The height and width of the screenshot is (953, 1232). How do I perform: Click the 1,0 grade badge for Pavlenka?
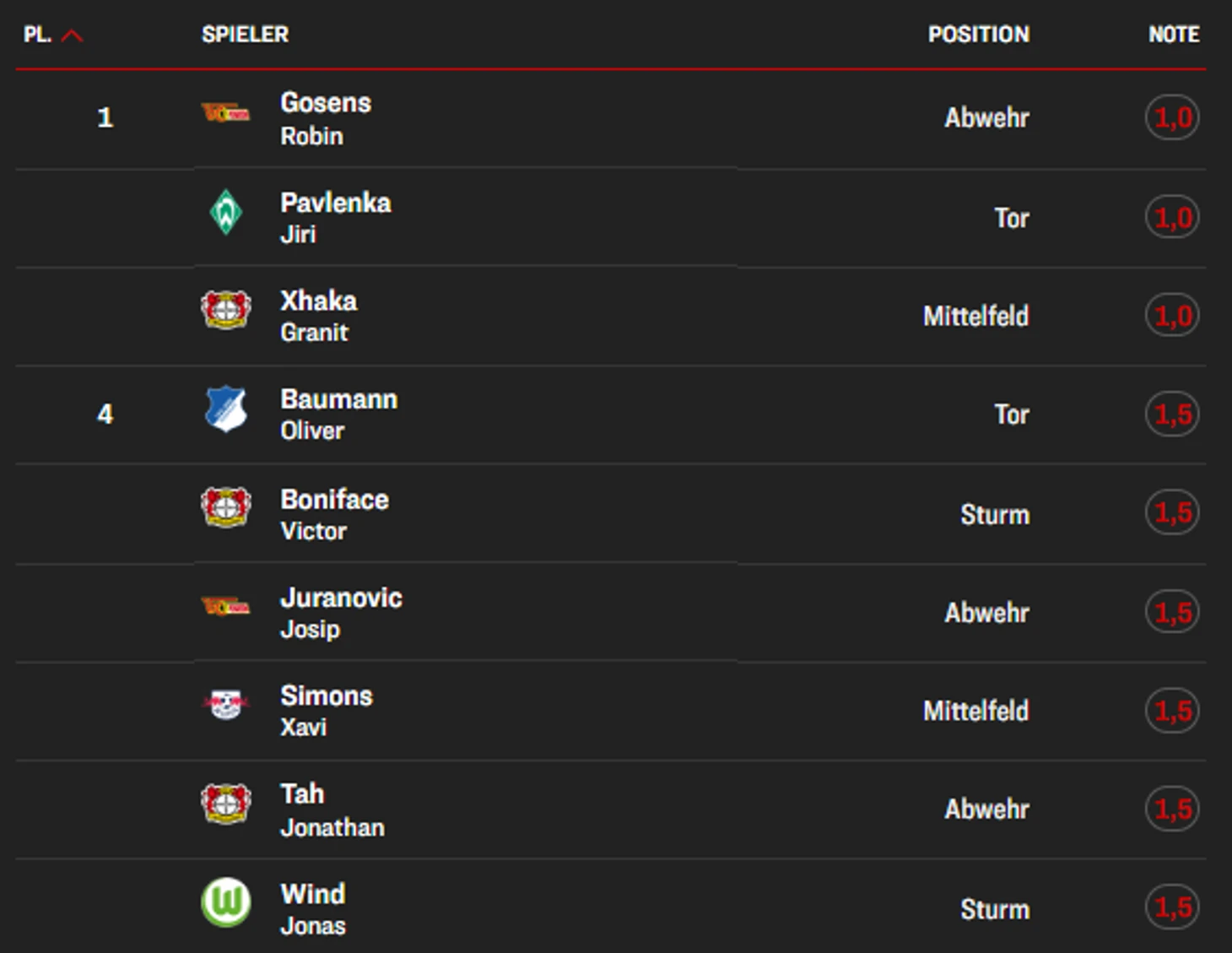point(1172,218)
